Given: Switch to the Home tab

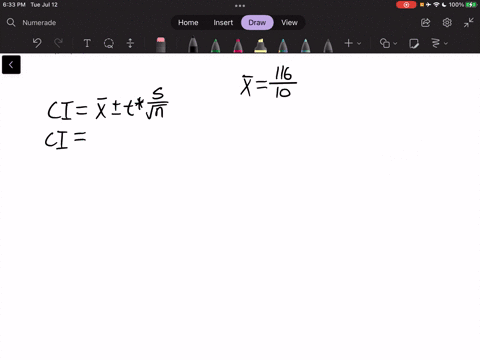Looking at the screenshot, I should click(x=188, y=23).
